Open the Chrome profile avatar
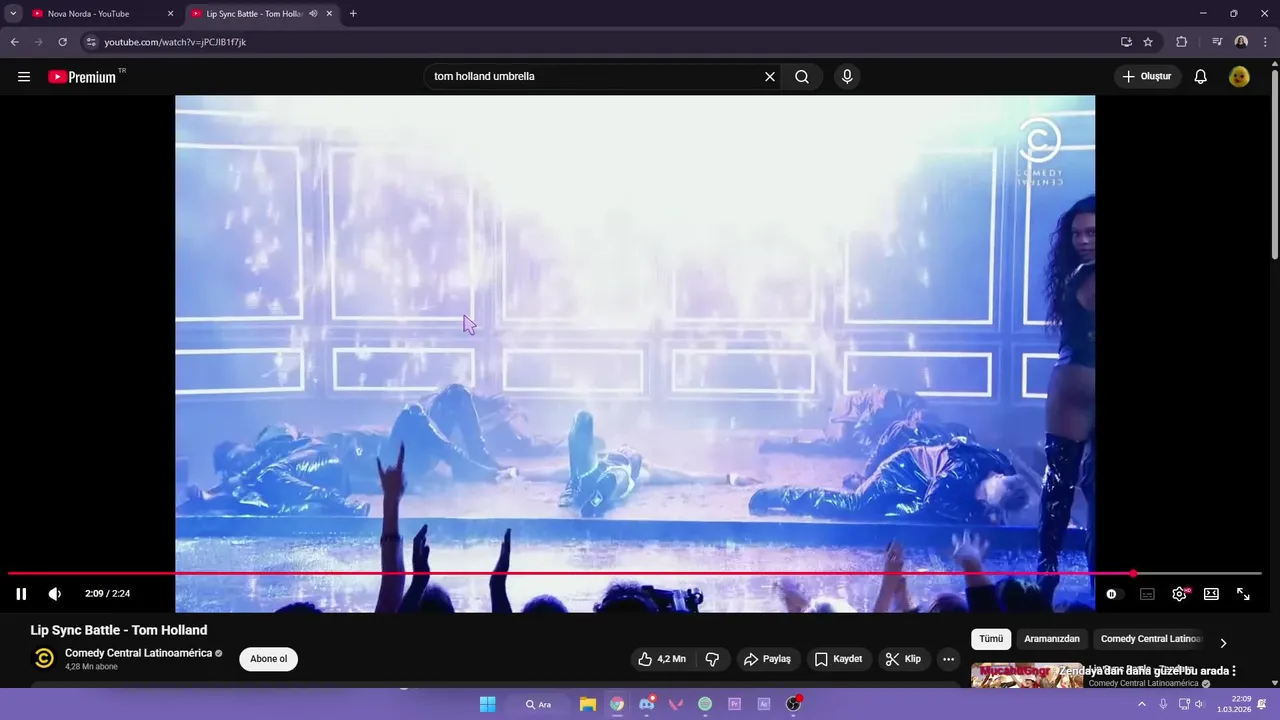The image size is (1280, 720). pos(1241,42)
